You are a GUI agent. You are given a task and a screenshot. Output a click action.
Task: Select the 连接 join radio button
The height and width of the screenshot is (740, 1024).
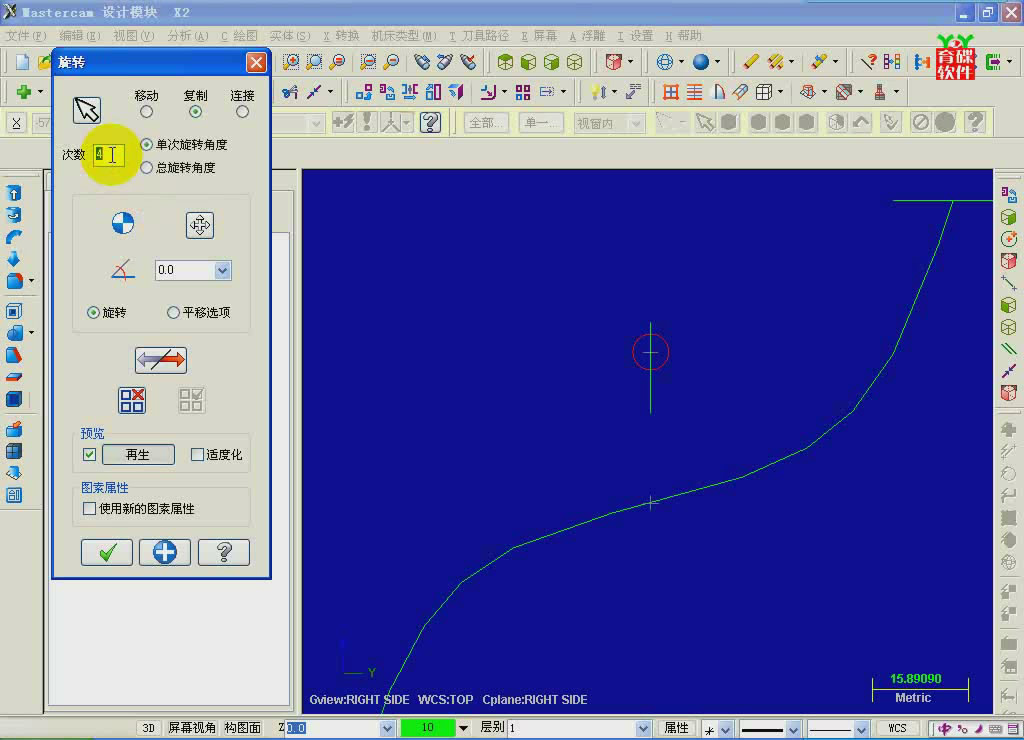click(x=242, y=112)
